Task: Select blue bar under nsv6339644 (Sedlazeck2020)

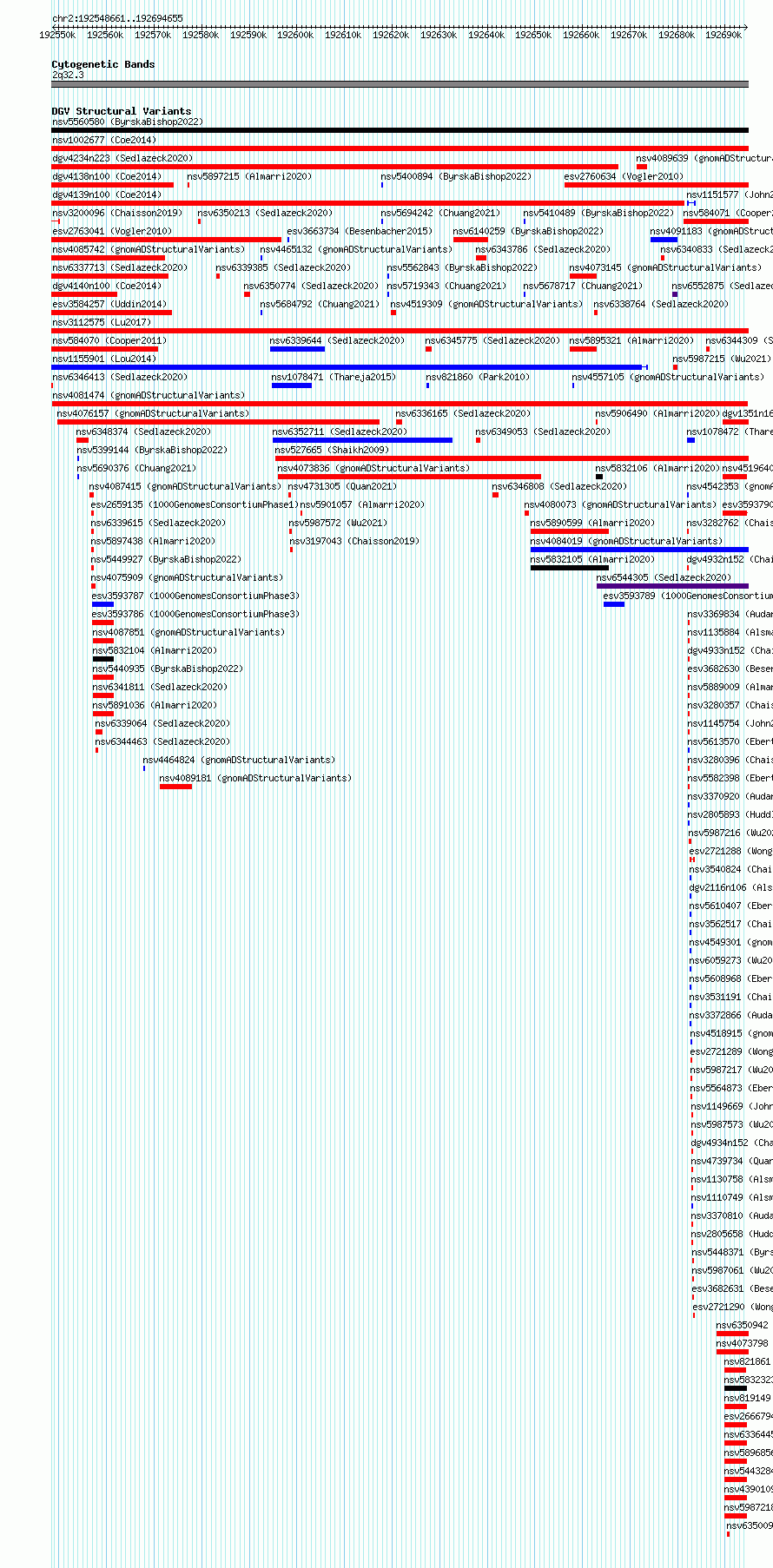Action: pos(297,349)
